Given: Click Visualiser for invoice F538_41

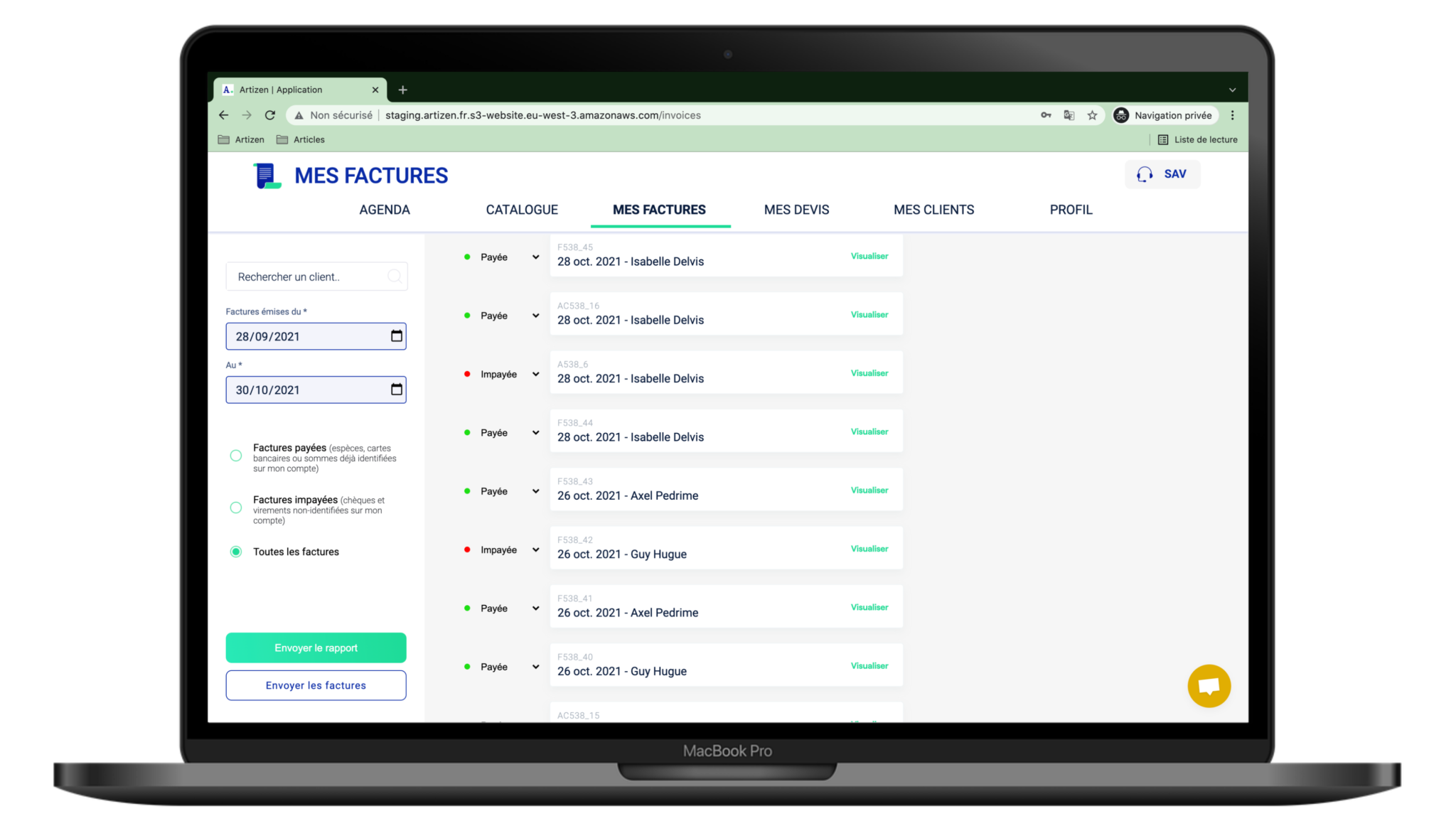Looking at the screenshot, I should (869, 607).
